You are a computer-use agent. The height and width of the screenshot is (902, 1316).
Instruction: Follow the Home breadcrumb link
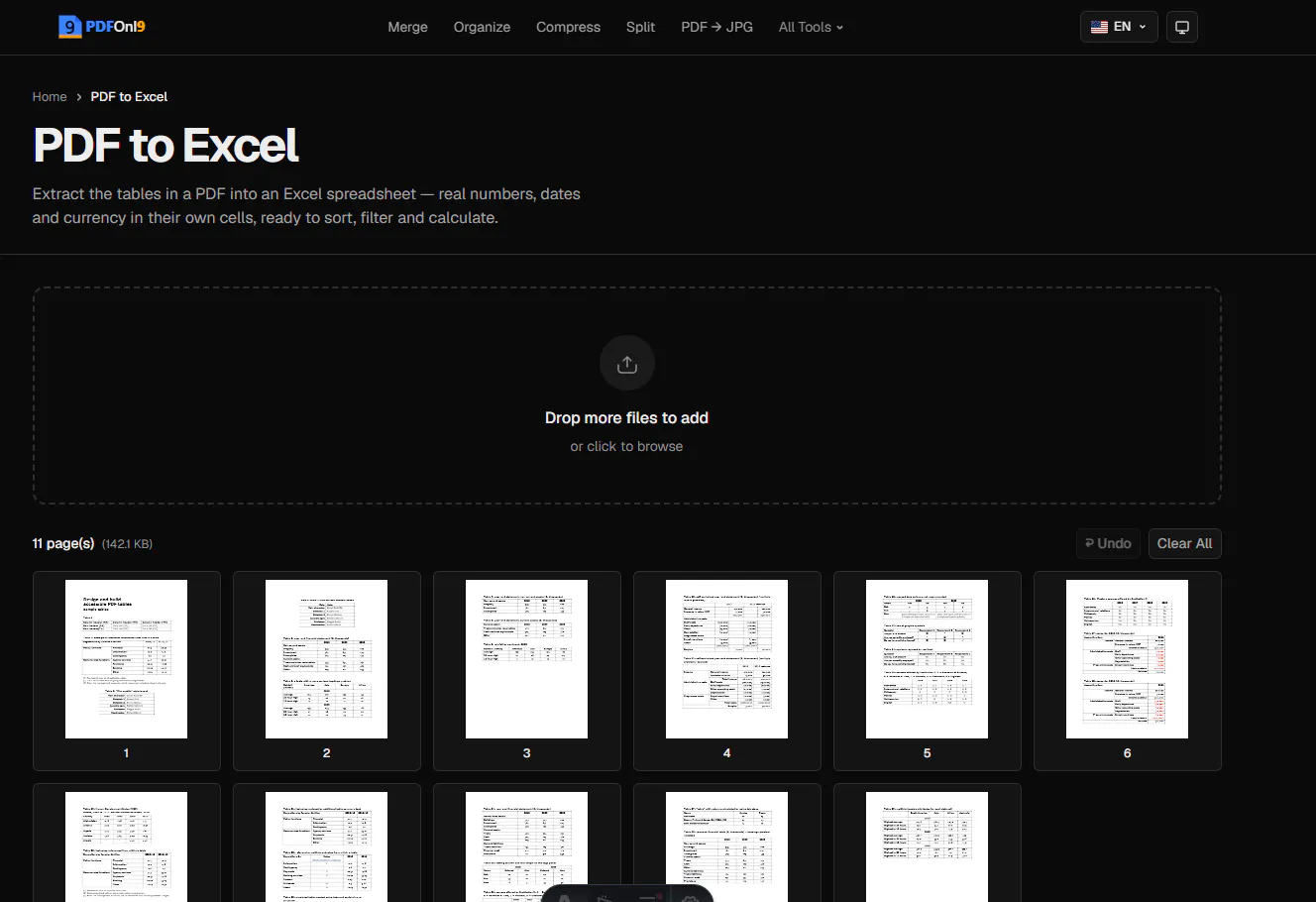[x=50, y=96]
